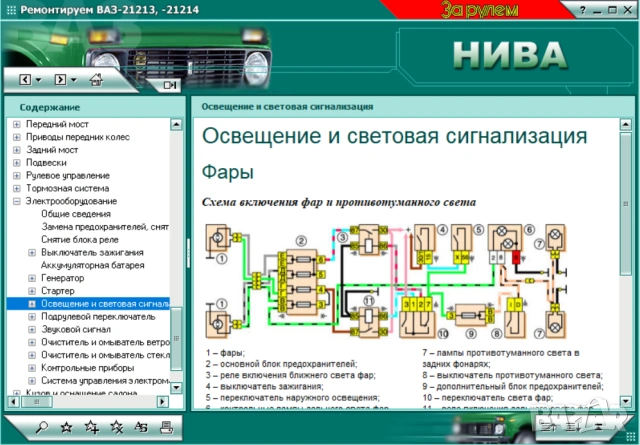Open search with the magnifier icon

tap(42, 427)
